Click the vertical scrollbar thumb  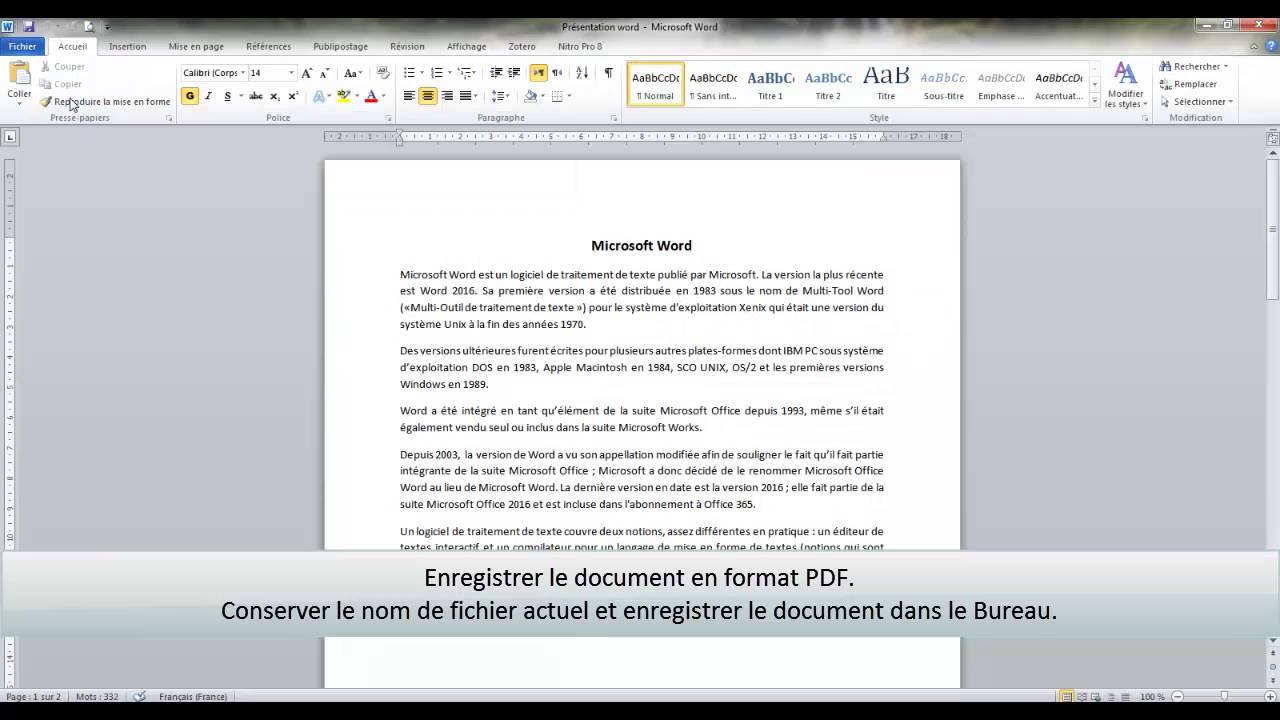point(1272,229)
